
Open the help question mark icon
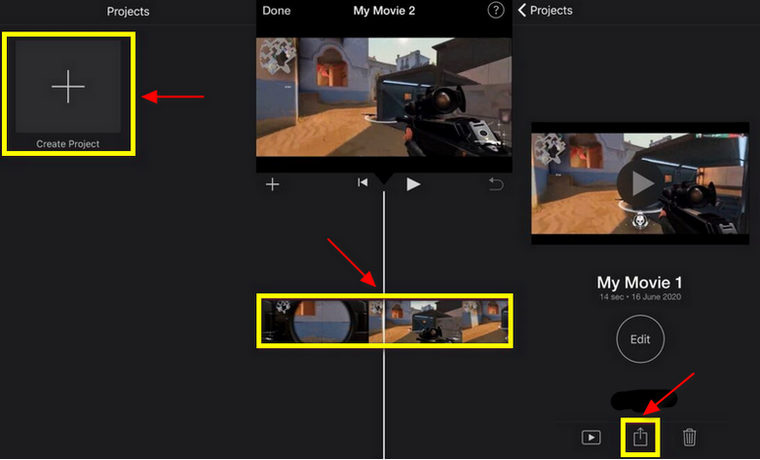click(x=495, y=10)
